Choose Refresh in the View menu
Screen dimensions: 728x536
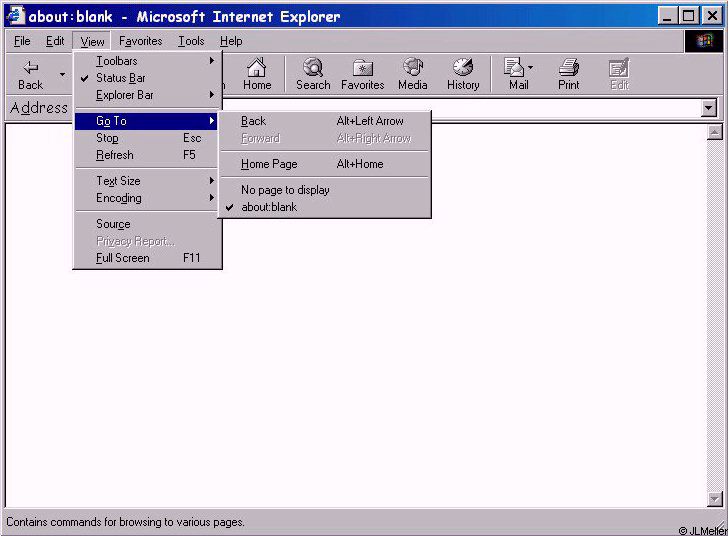point(147,155)
